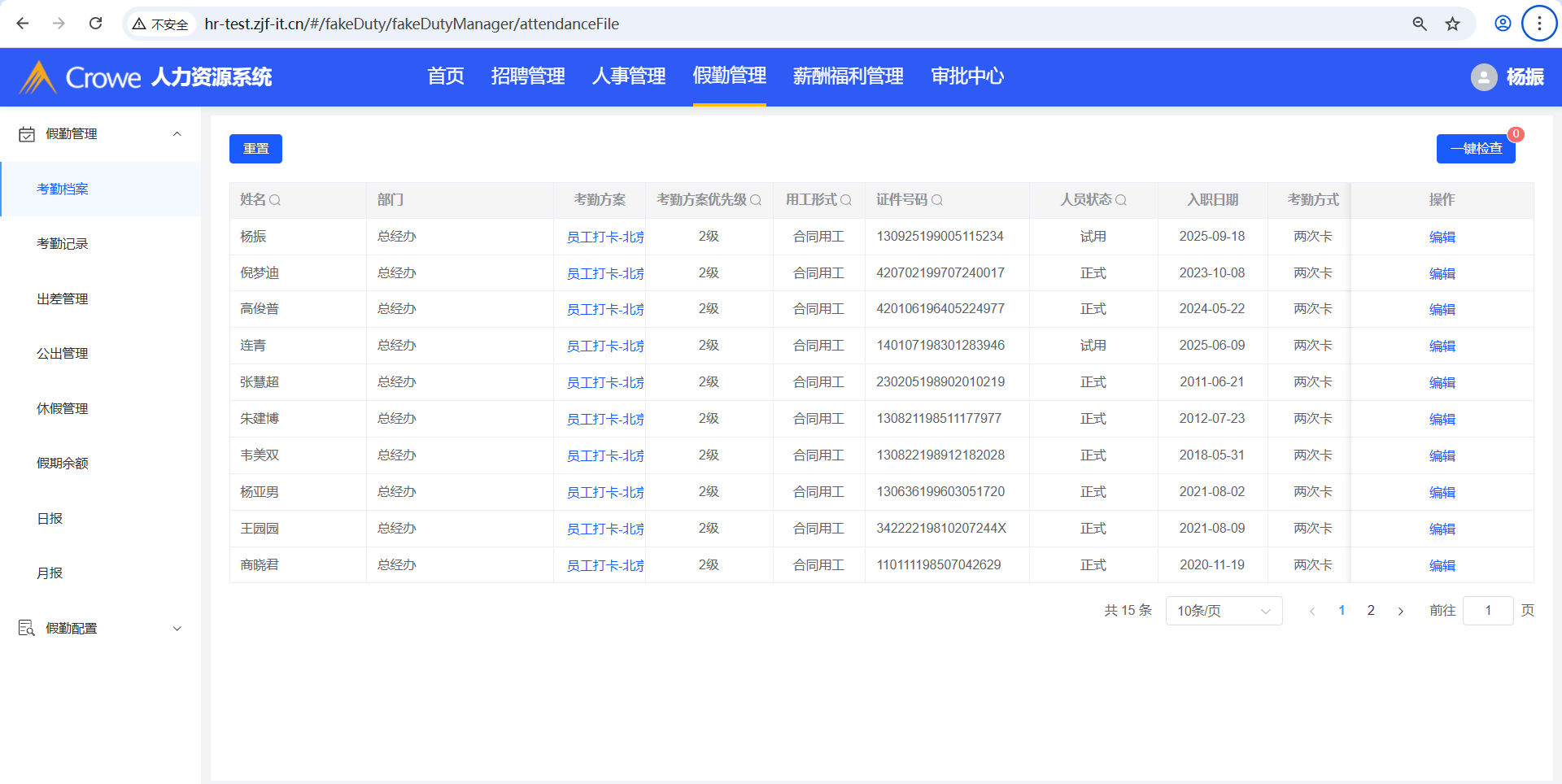Image resolution: width=1562 pixels, height=784 pixels.
Task: Reload the page with browser refresh icon
Action: click(x=95, y=24)
